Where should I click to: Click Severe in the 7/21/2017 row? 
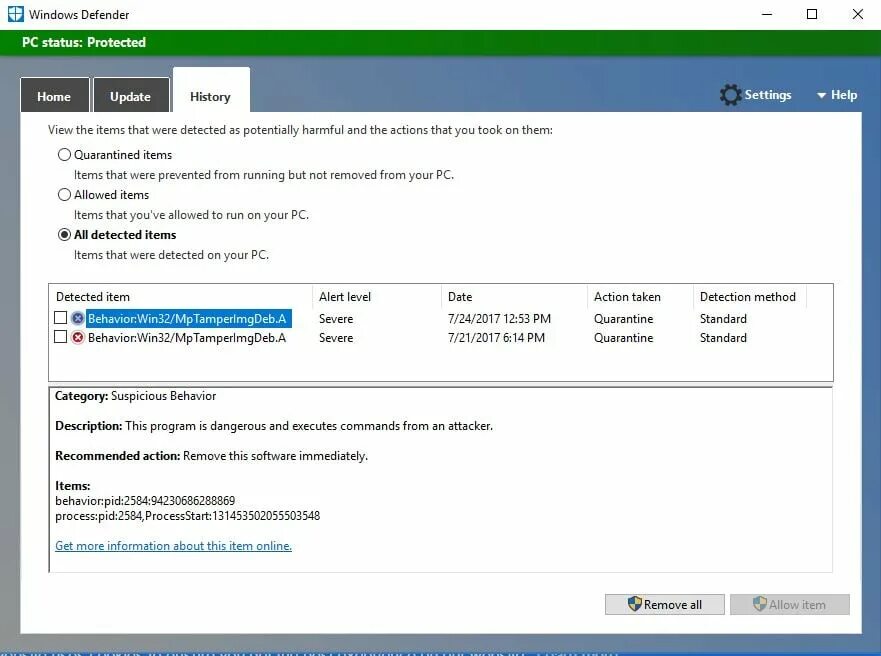[336, 338]
